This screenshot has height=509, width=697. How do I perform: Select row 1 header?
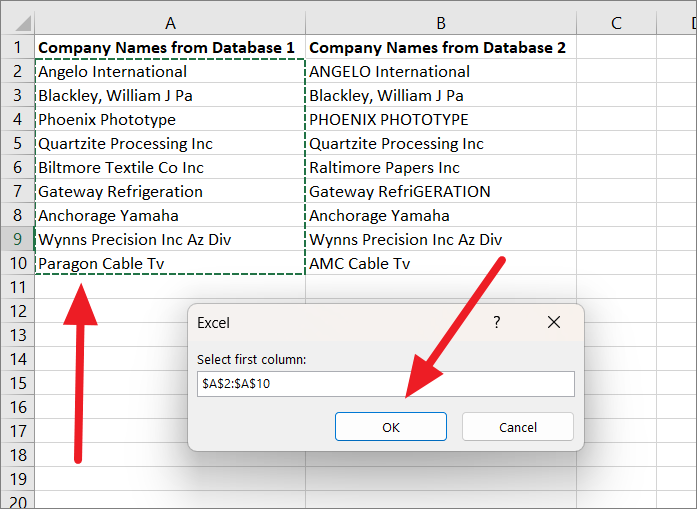[18, 47]
